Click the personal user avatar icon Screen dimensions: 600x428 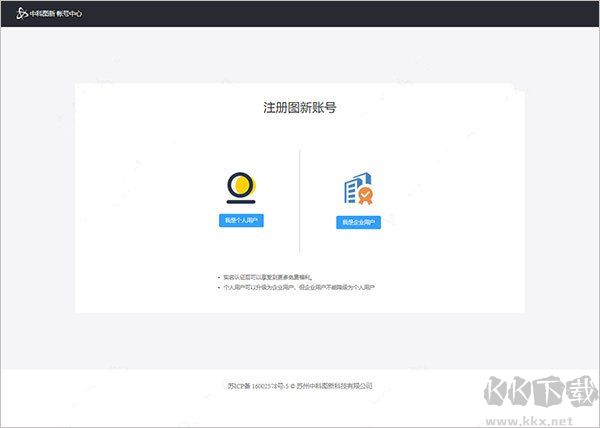tap(241, 188)
